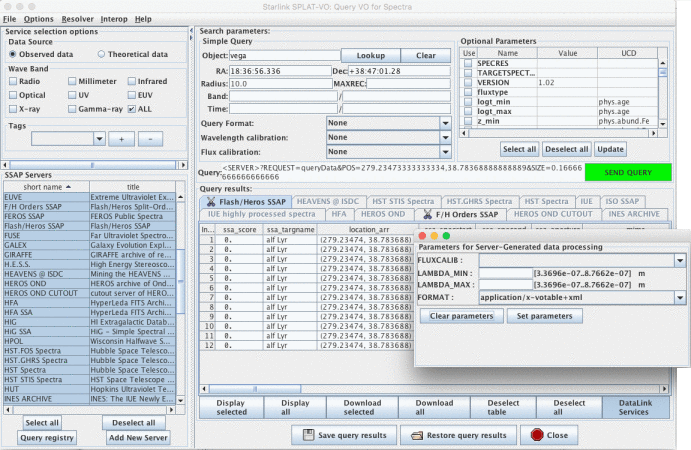This screenshot has width=691, height=450.
Task: Click the Lookup button
Action: tap(371, 56)
